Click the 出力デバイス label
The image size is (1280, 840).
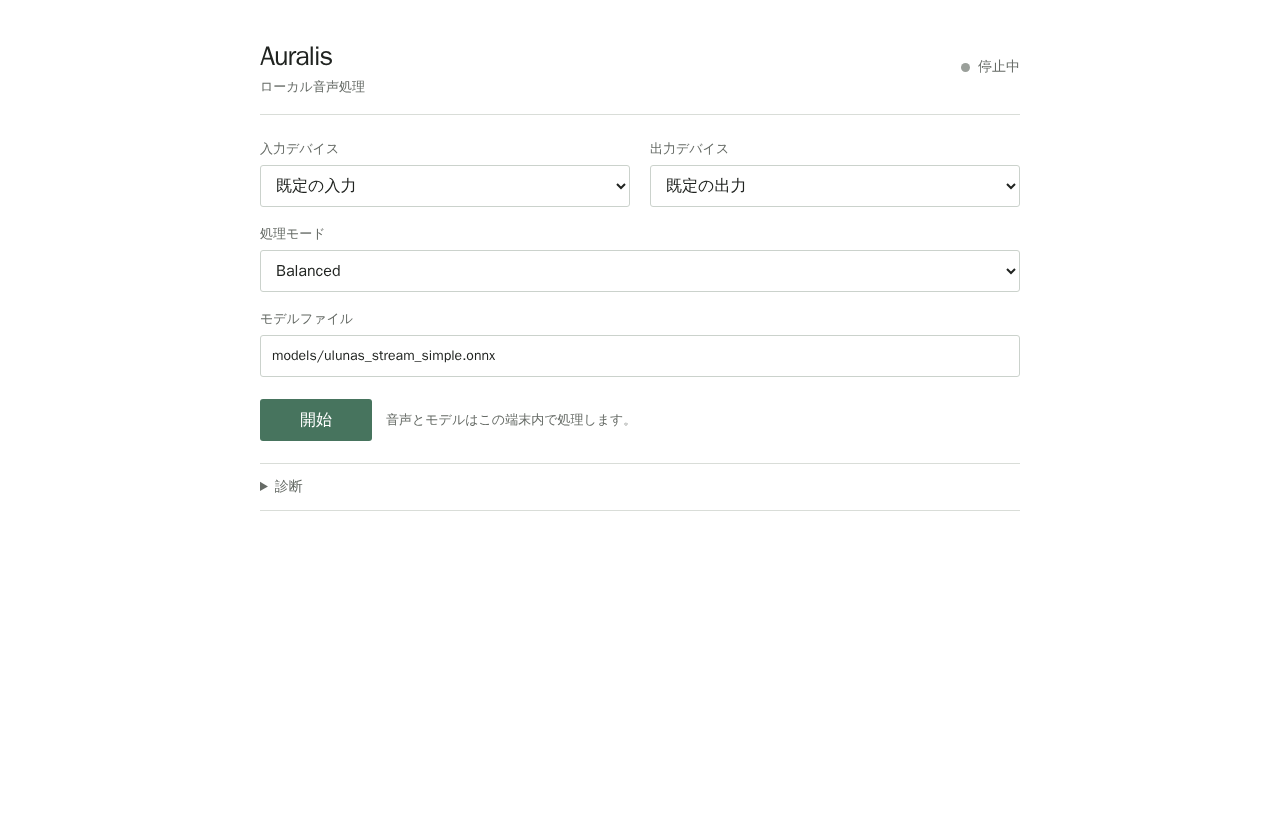[x=689, y=149]
